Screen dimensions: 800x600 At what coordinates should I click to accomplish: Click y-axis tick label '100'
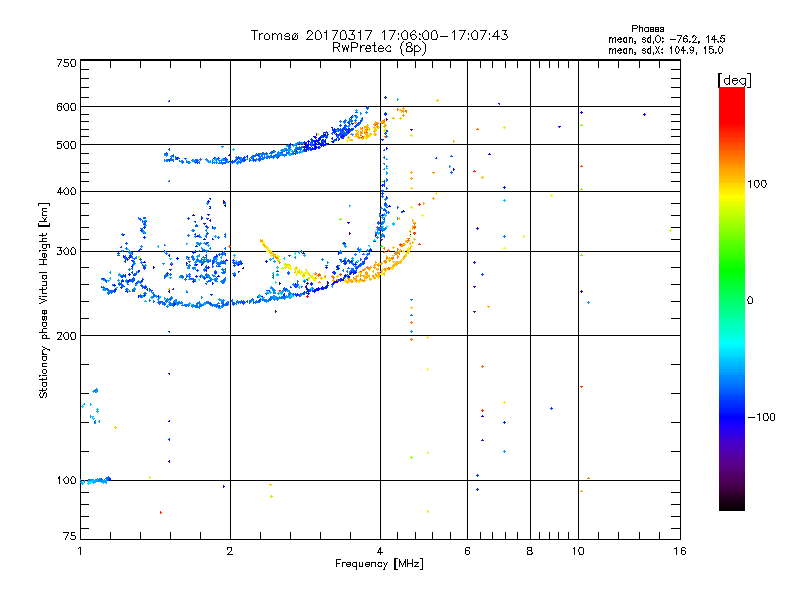(66, 480)
